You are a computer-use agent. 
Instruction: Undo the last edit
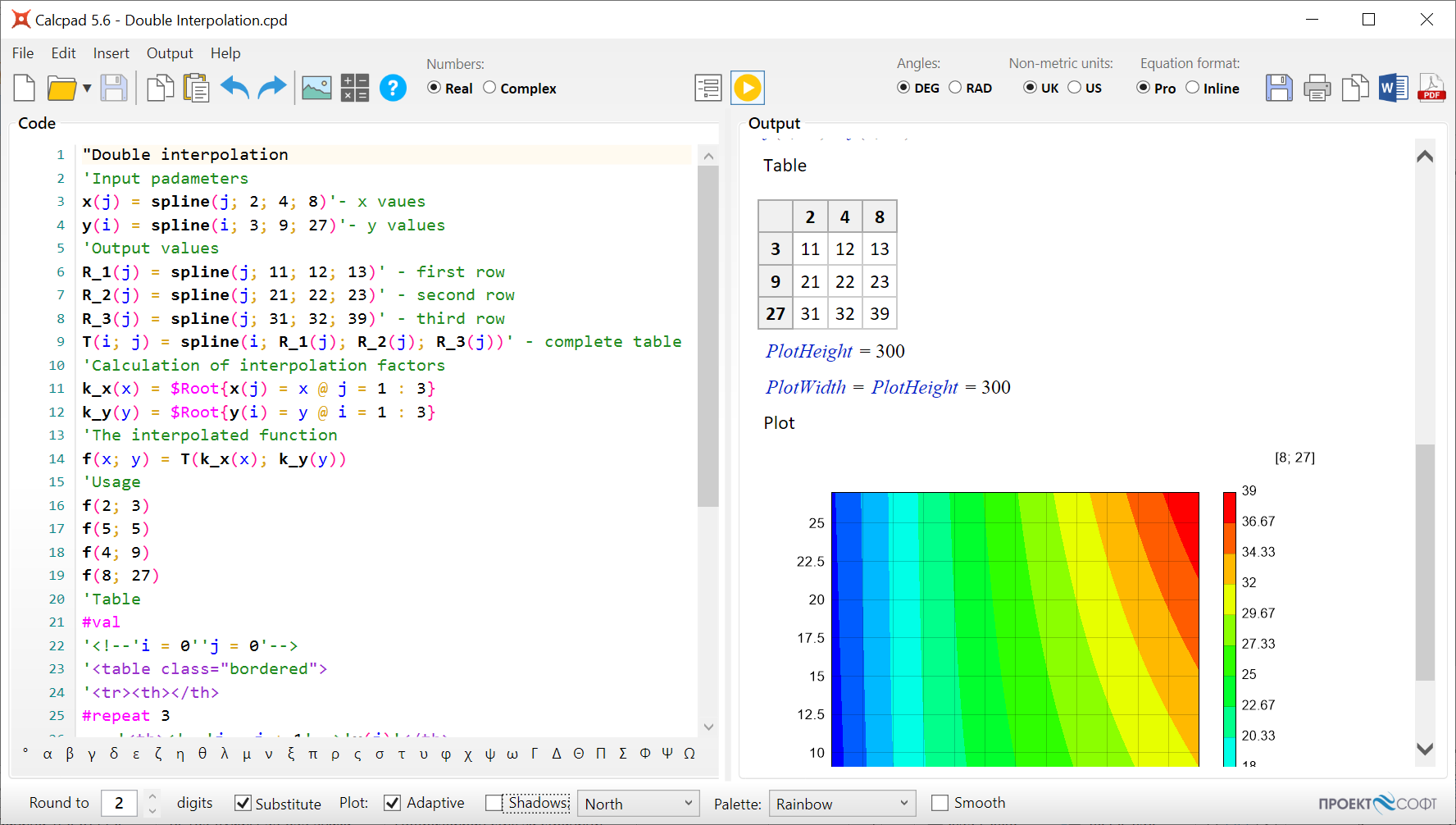pos(234,88)
